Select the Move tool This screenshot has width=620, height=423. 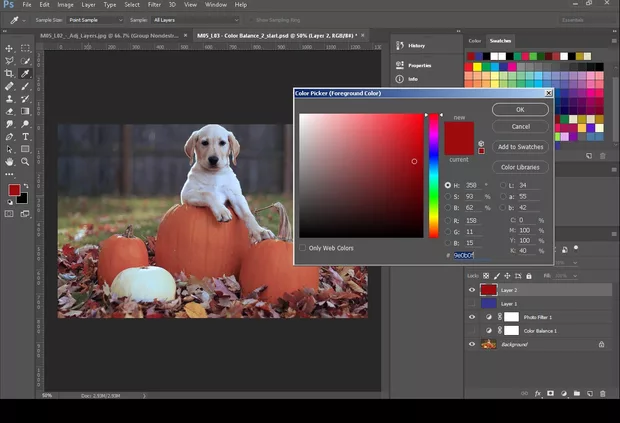click(10, 48)
